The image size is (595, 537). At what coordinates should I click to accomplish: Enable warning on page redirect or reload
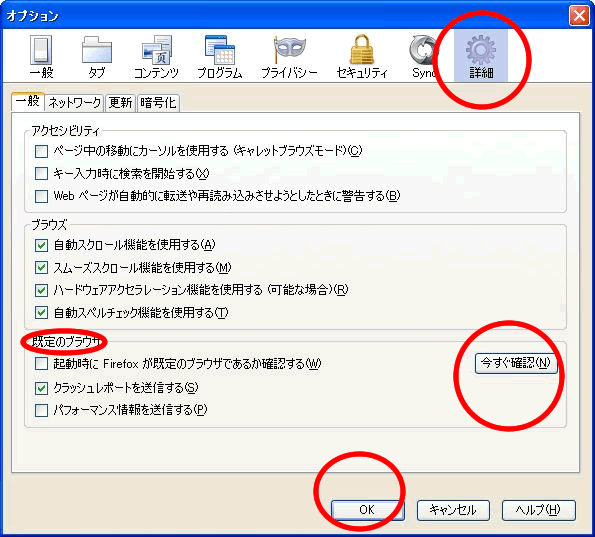tap(41, 196)
